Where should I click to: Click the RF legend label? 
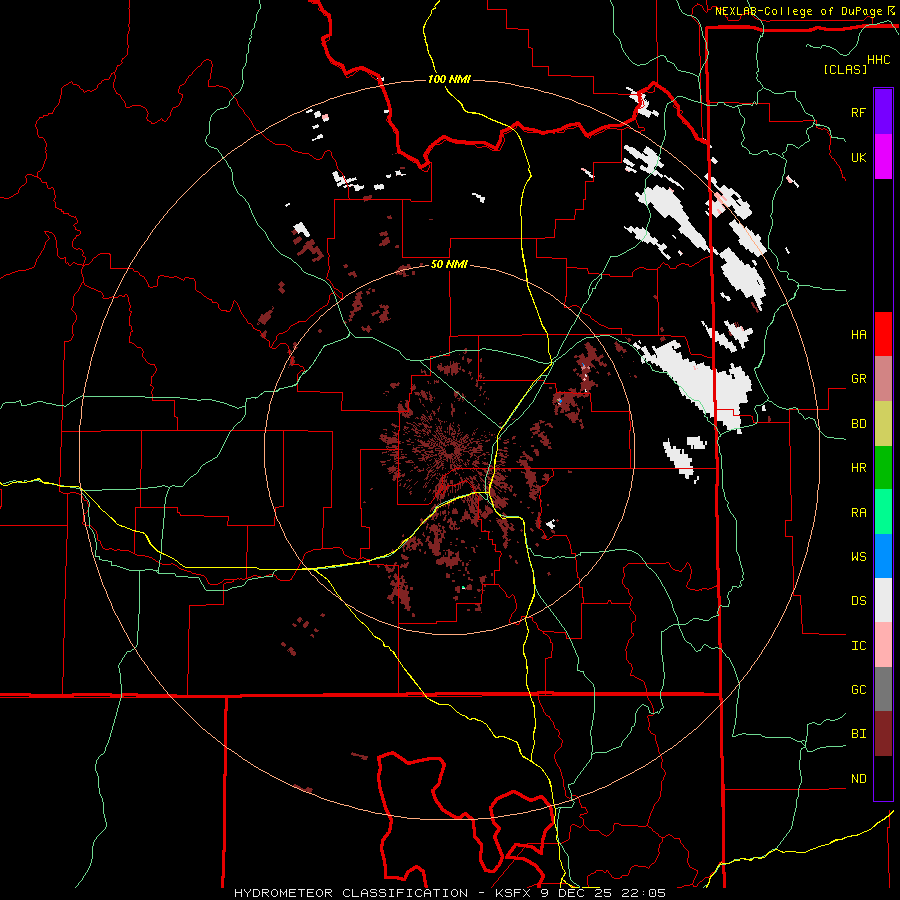858,112
